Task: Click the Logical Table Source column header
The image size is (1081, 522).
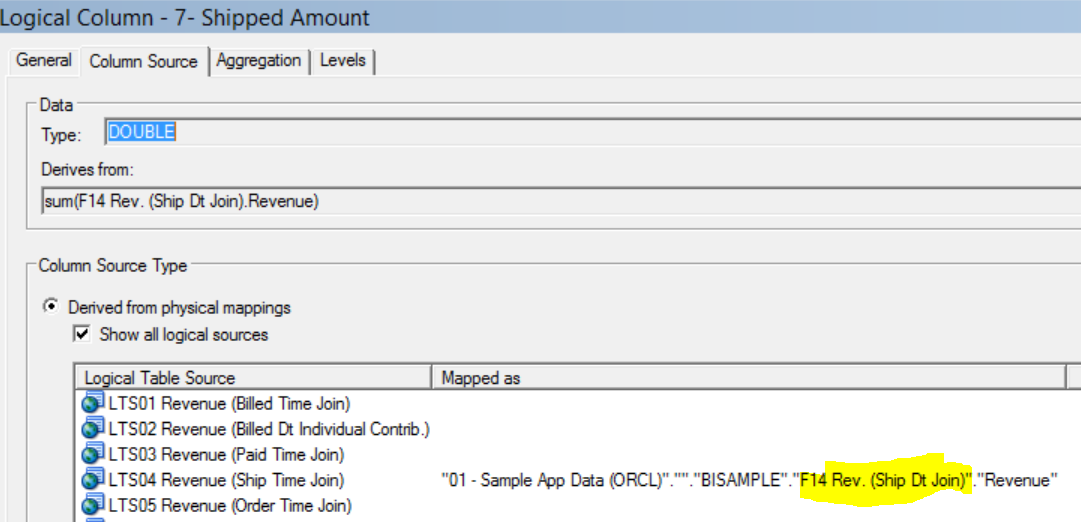Action: (x=253, y=378)
